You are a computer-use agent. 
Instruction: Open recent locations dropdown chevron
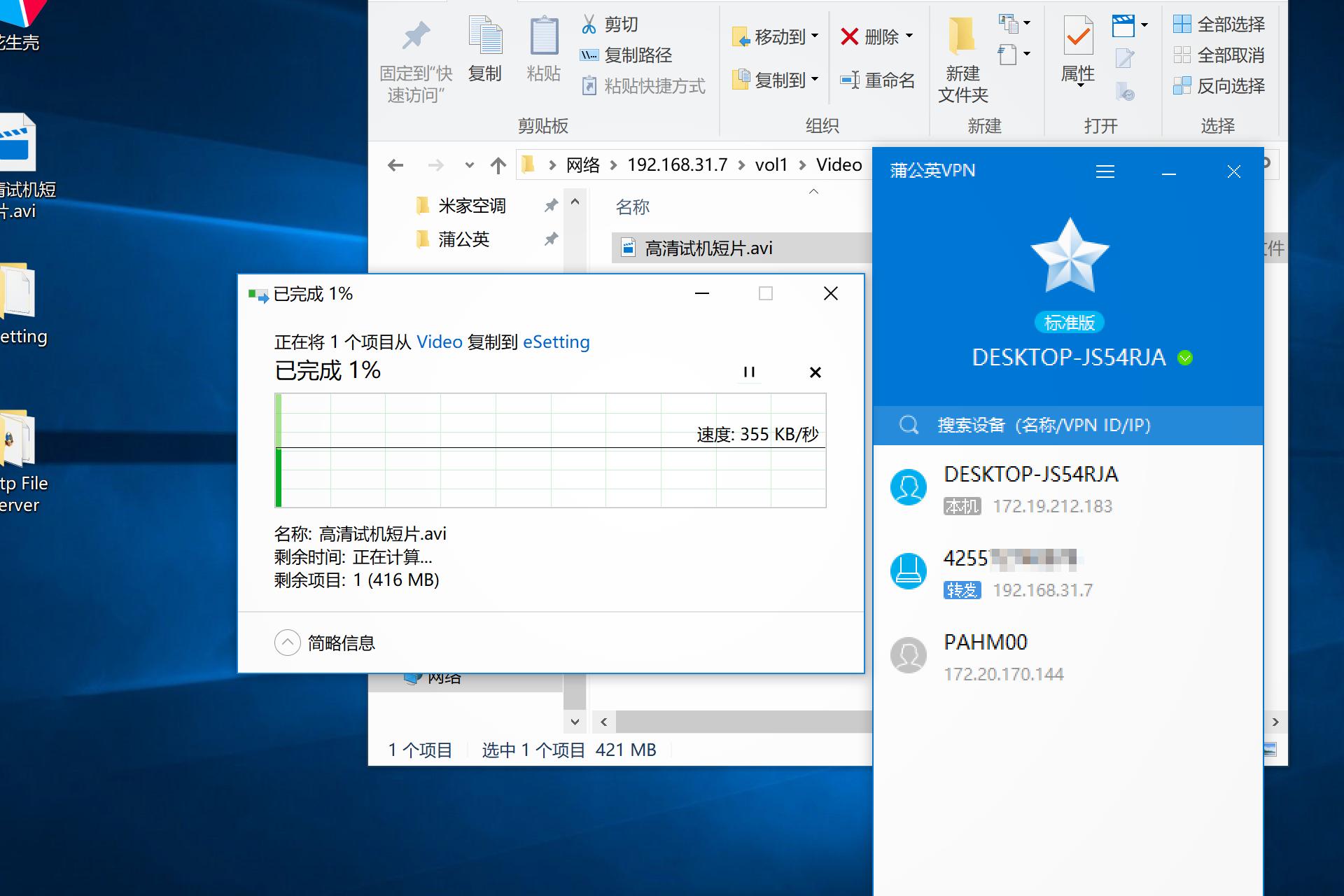470,166
